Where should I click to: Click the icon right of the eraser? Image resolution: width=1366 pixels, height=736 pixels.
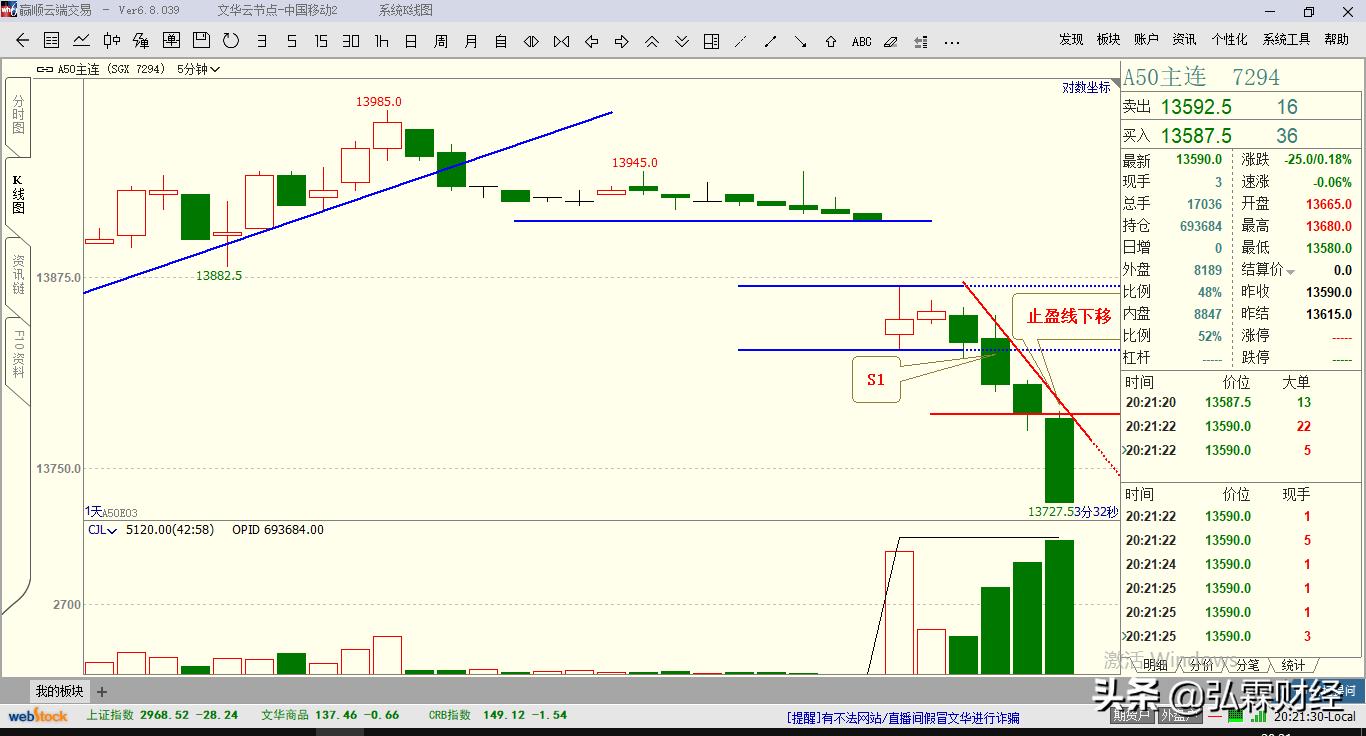(921, 41)
